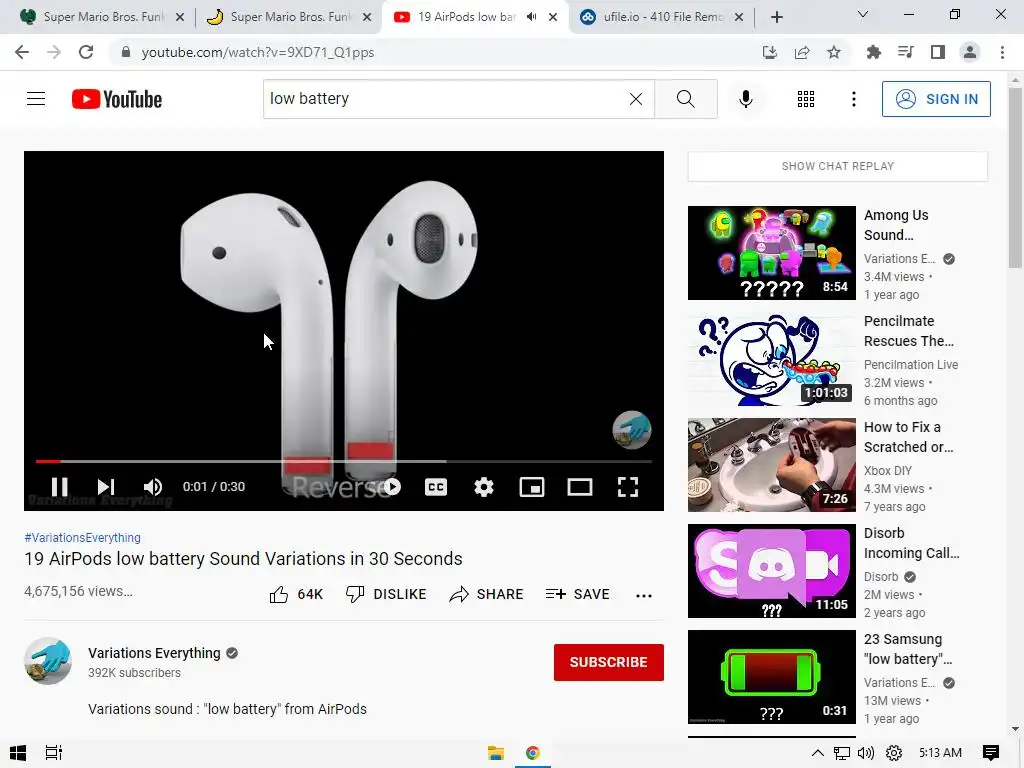
Task: Open 23 Samsung low battery video title
Action: tap(908, 648)
